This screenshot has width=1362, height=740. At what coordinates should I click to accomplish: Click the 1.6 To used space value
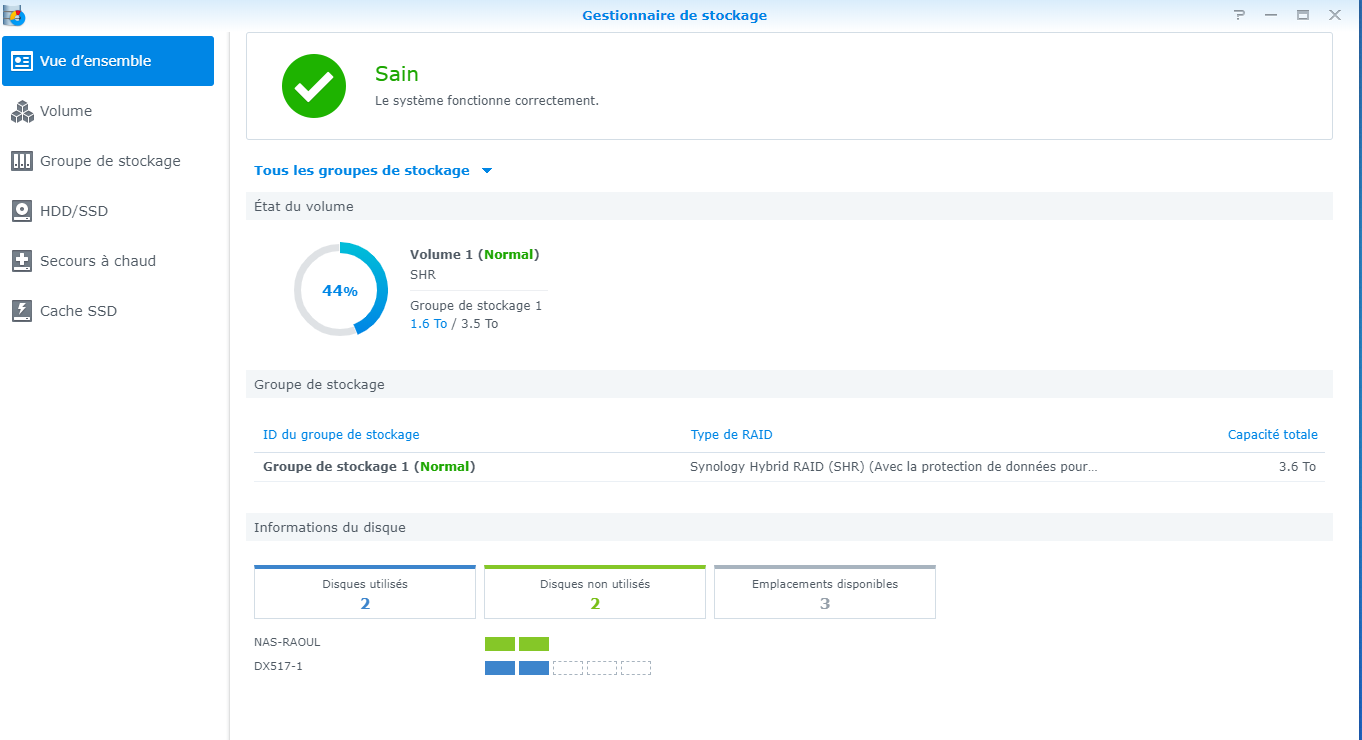pyautogui.click(x=428, y=324)
